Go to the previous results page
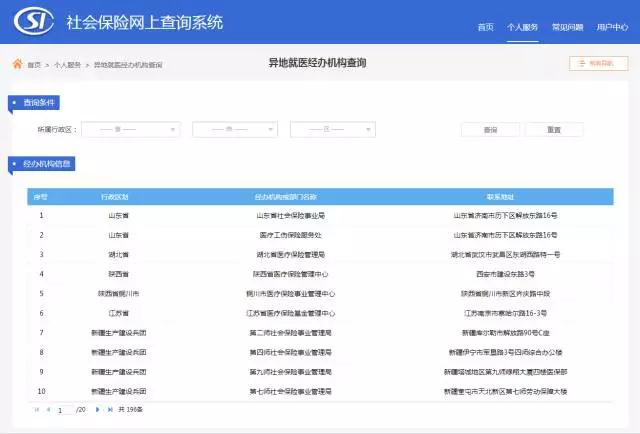This screenshot has height=434, width=640. point(47,409)
